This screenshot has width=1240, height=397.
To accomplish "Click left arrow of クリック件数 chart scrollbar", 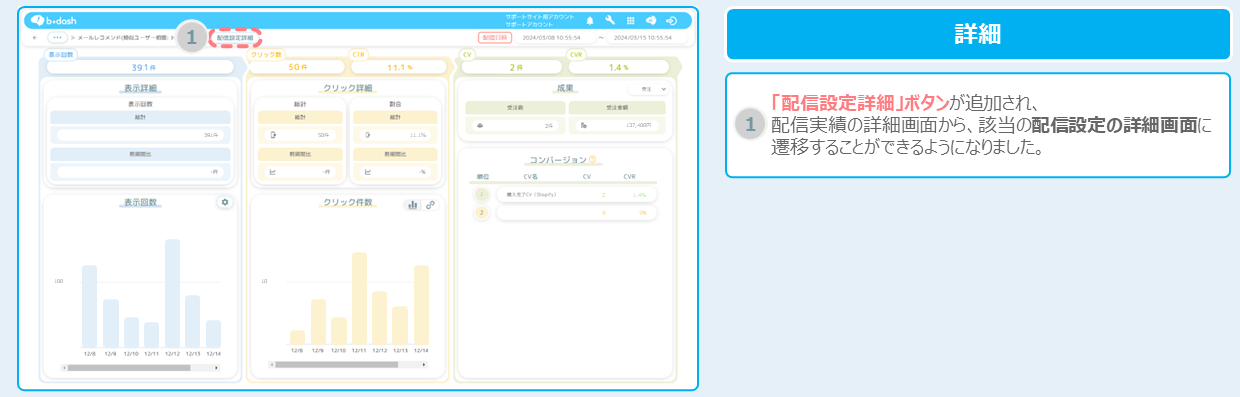I will click(272, 365).
